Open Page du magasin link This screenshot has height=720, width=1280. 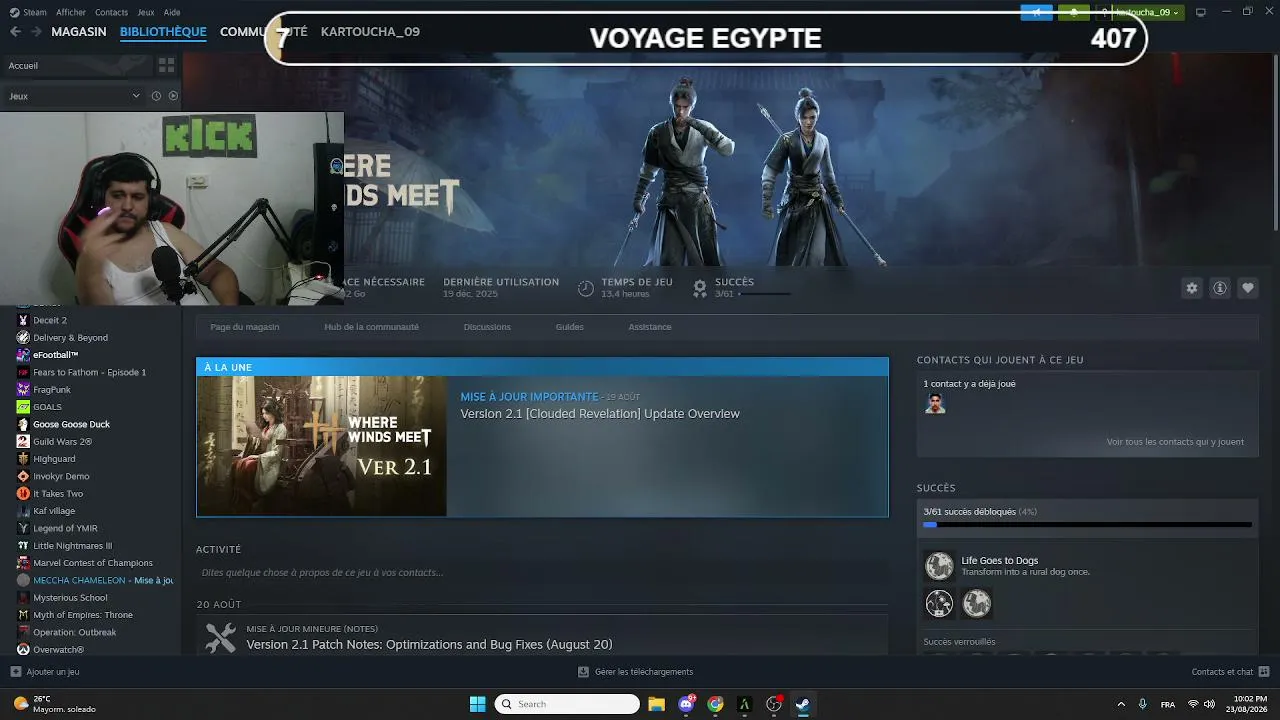tap(245, 327)
